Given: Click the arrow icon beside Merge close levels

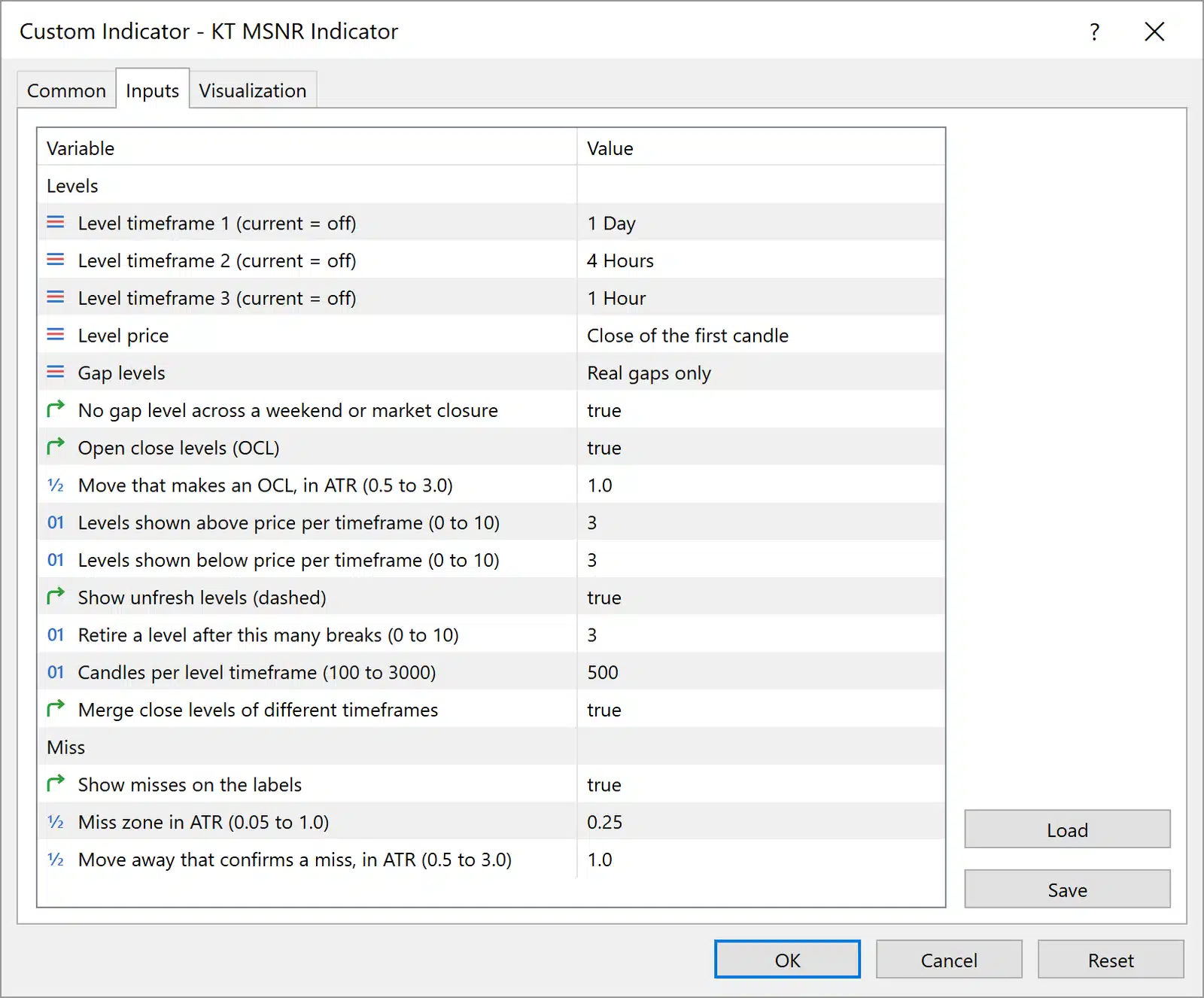Looking at the screenshot, I should point(56,708).
